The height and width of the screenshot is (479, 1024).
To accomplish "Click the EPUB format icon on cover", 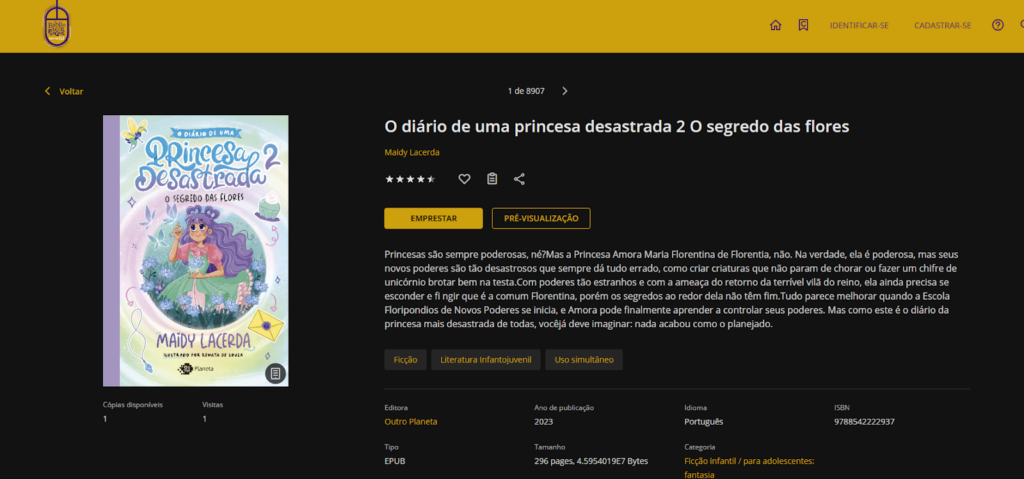I will (x=276, y=373).
